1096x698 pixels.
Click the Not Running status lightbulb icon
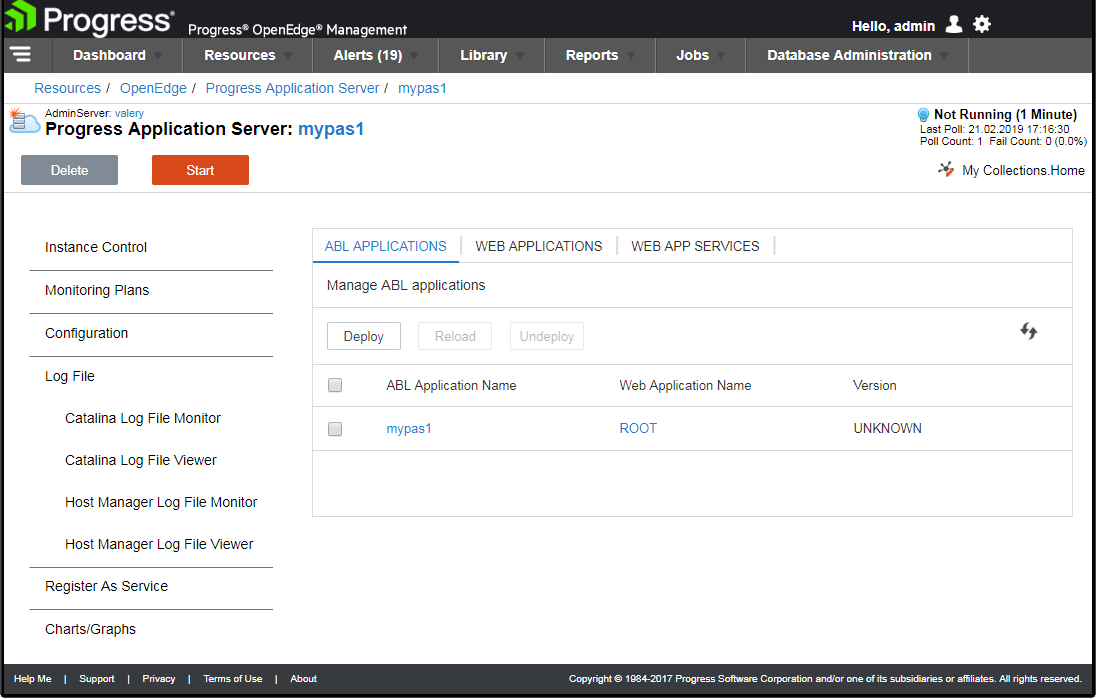point(924,115)
